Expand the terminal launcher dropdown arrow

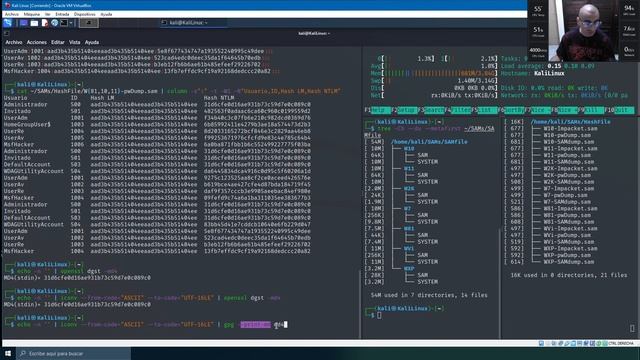(71, 23)
